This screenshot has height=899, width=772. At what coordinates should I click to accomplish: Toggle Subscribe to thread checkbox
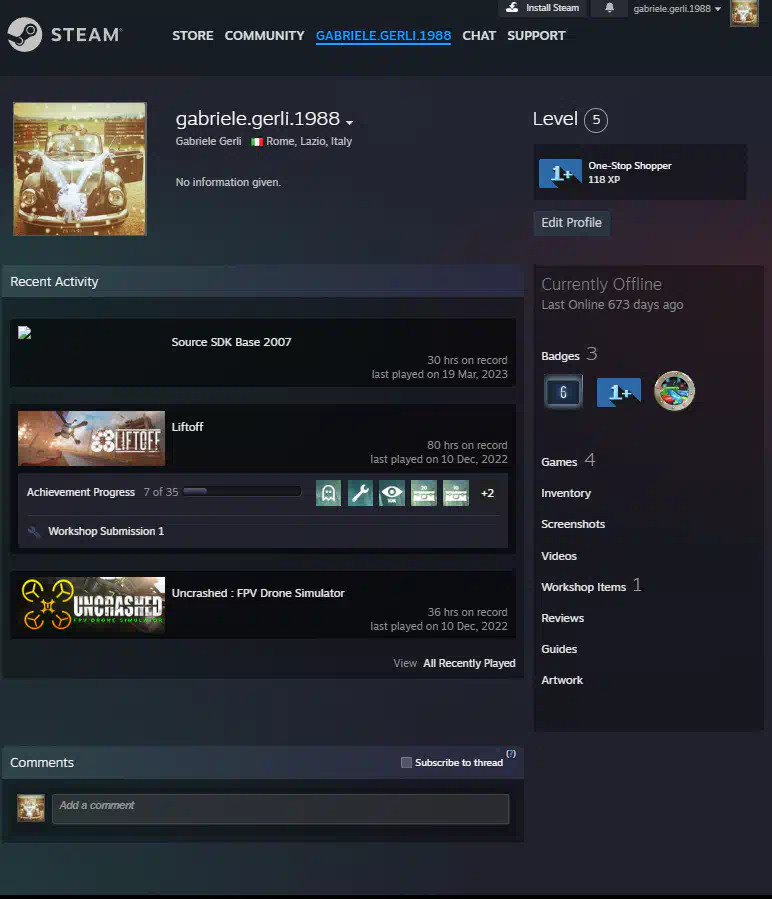[x=406, y=763]
